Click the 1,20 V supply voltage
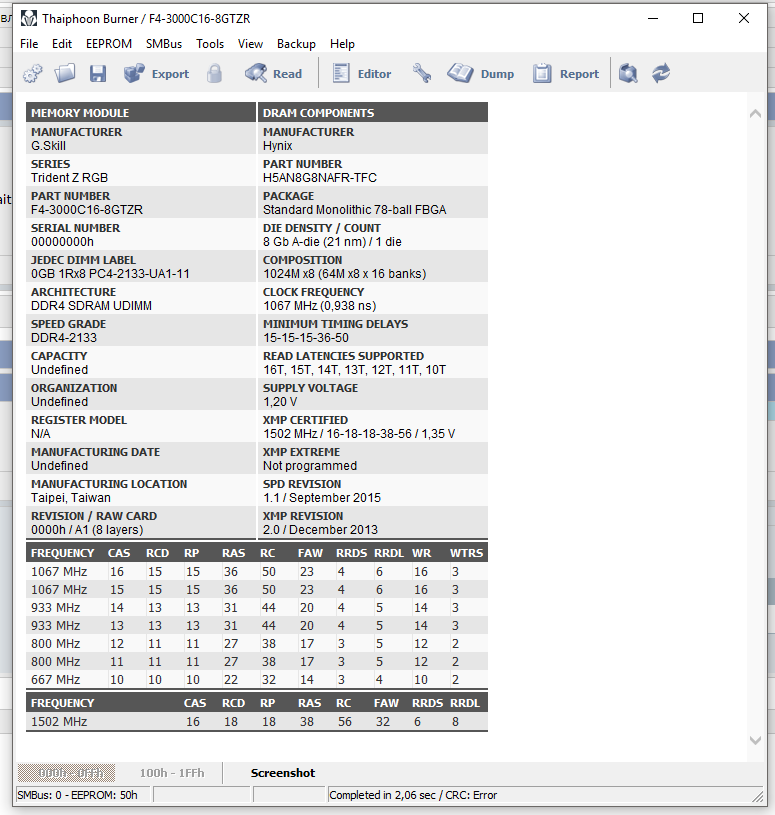Image resolution: width=775 pixels, height=815 pixels. pos(280,402)
